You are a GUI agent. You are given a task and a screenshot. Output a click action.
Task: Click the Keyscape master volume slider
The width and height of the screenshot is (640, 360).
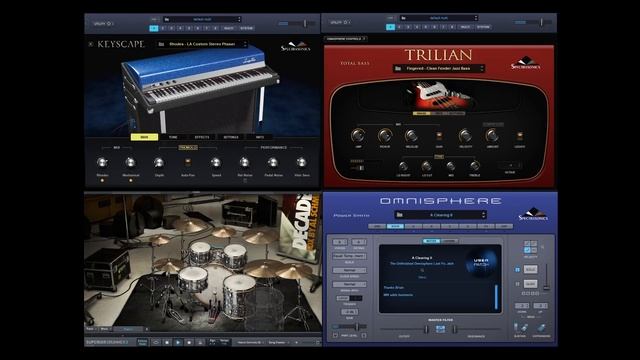coord(297,24)
